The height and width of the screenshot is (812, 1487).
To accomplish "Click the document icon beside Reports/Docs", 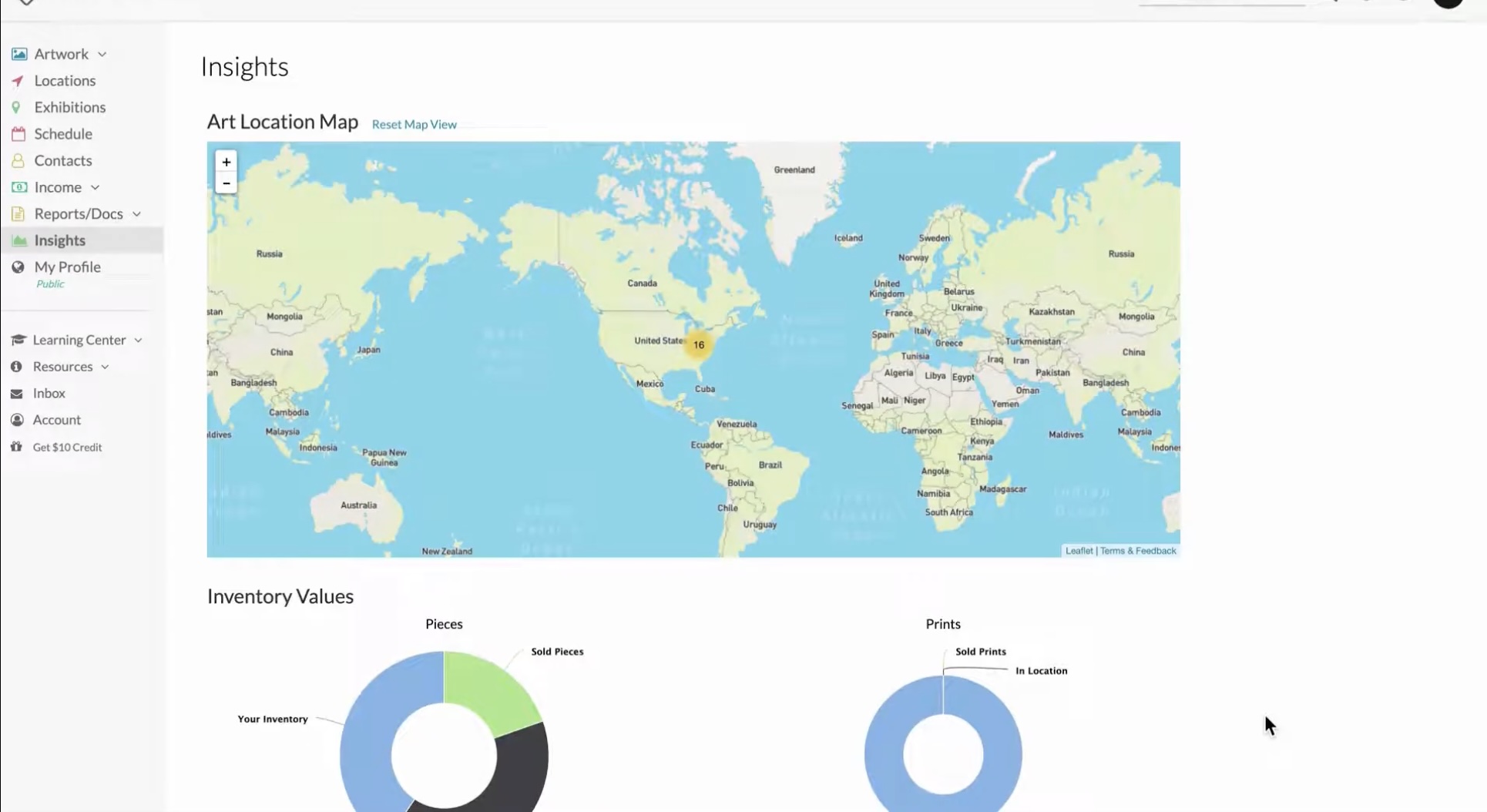I will pyautogui.click(x=18, y=214).
